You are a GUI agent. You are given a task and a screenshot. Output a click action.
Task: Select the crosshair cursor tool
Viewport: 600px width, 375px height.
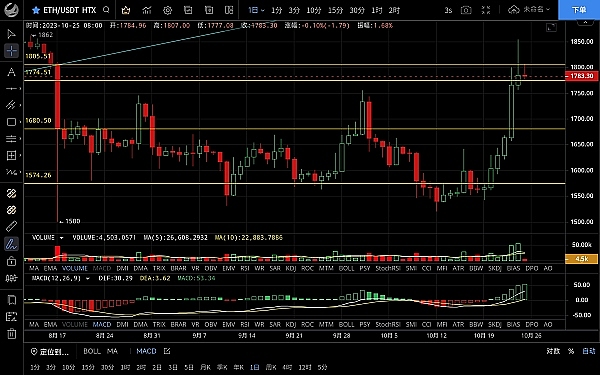point(11,51)
